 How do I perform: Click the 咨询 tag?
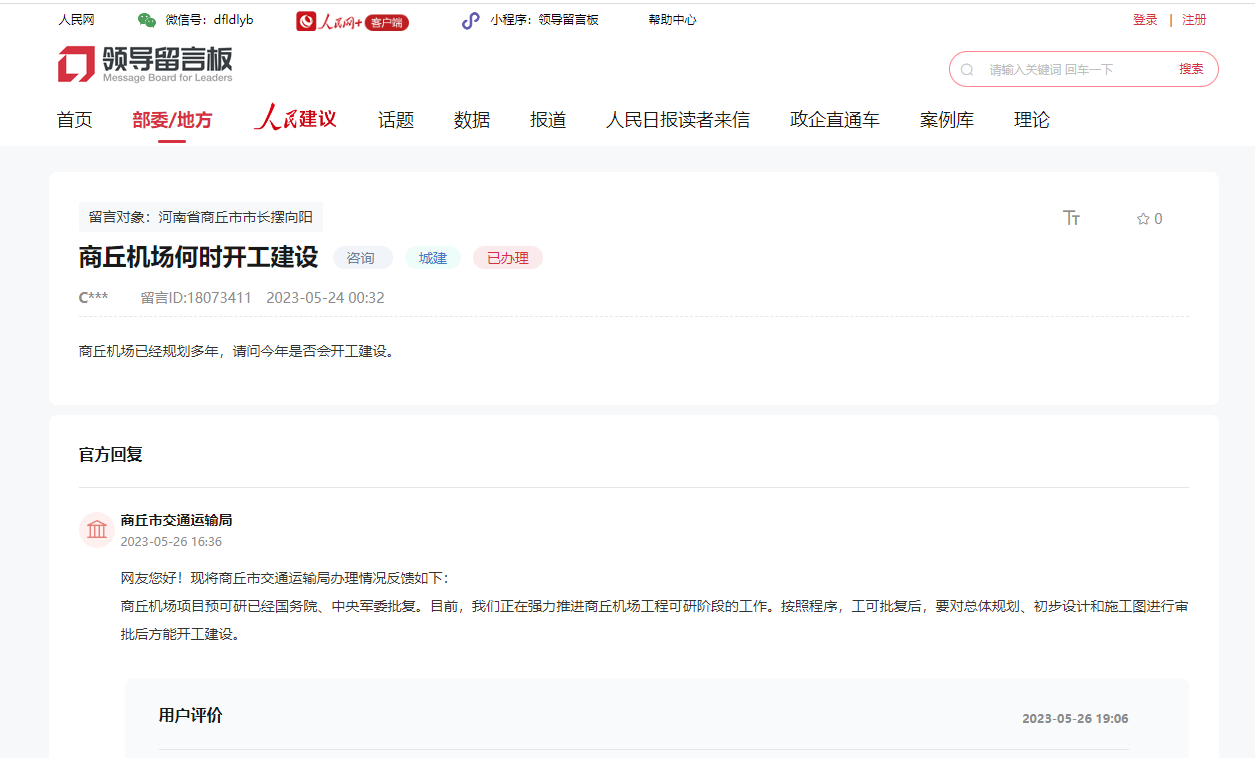[361, 258]
